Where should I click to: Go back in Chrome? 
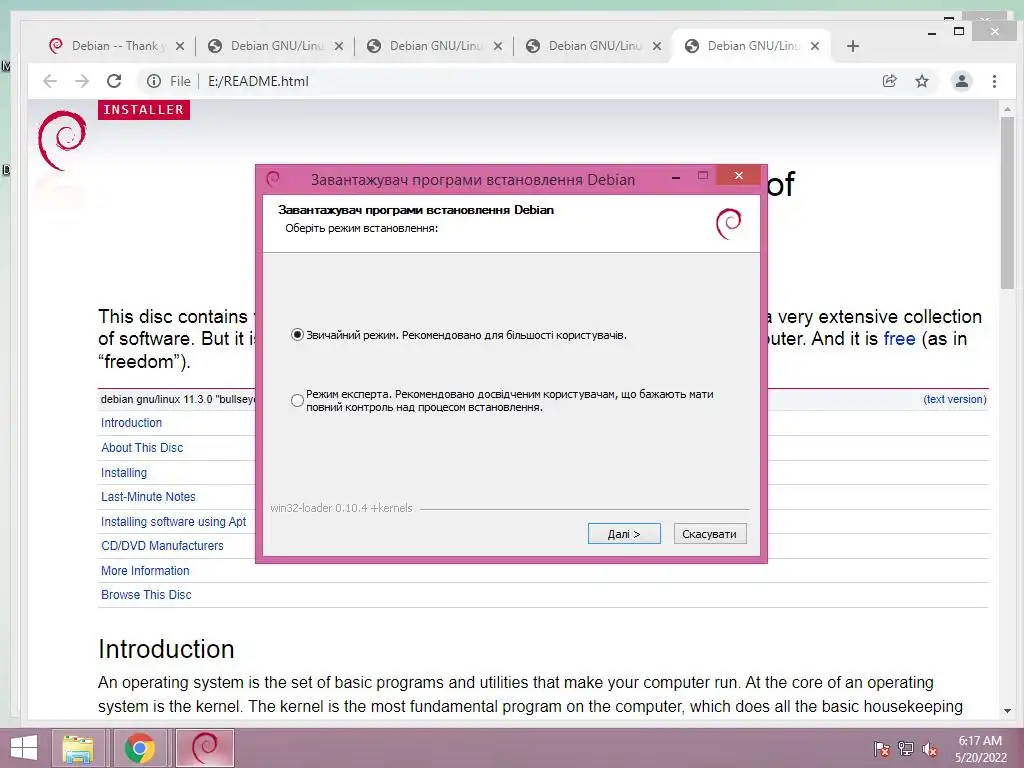[50, 81]
